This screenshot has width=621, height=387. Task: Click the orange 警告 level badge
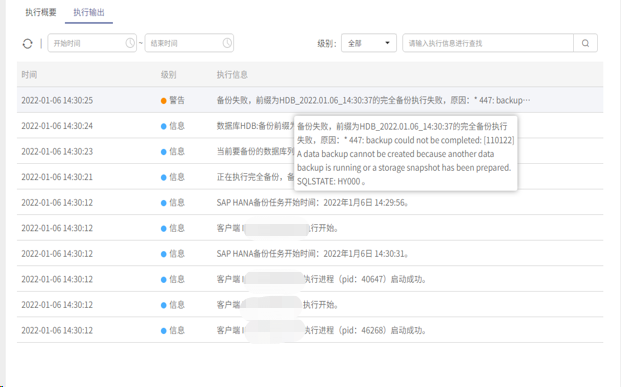[x=173, y=101]
